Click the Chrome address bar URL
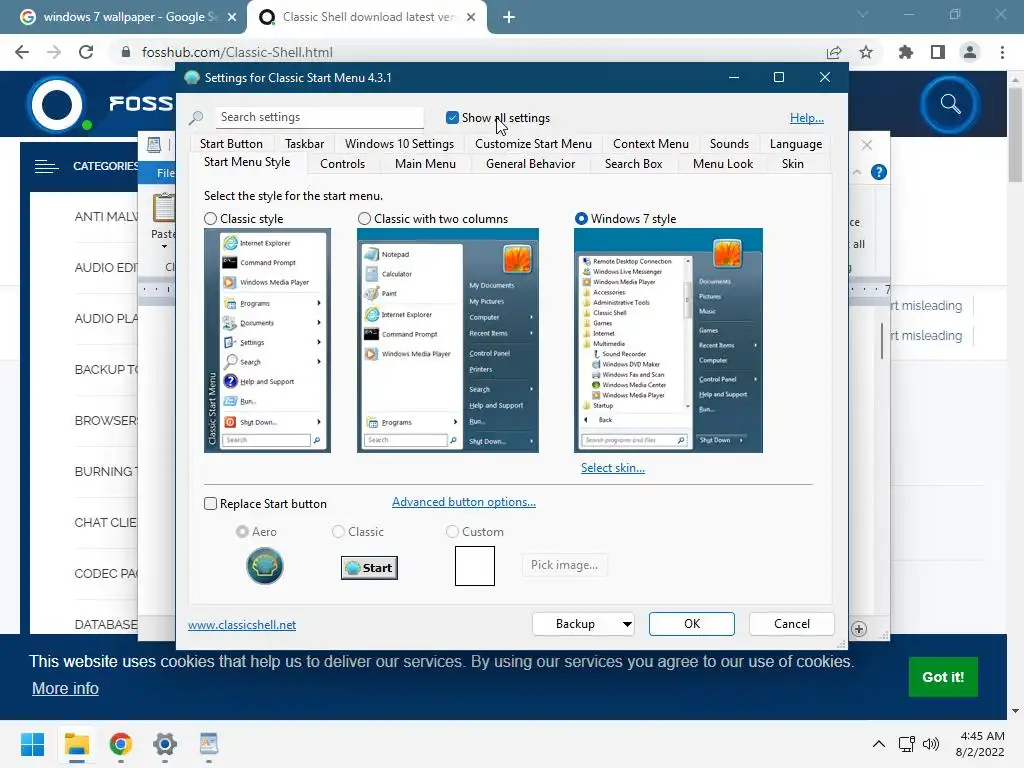The width and height of the screenshot is (1024, 768). pyautogui.click(x=237, y=52)
